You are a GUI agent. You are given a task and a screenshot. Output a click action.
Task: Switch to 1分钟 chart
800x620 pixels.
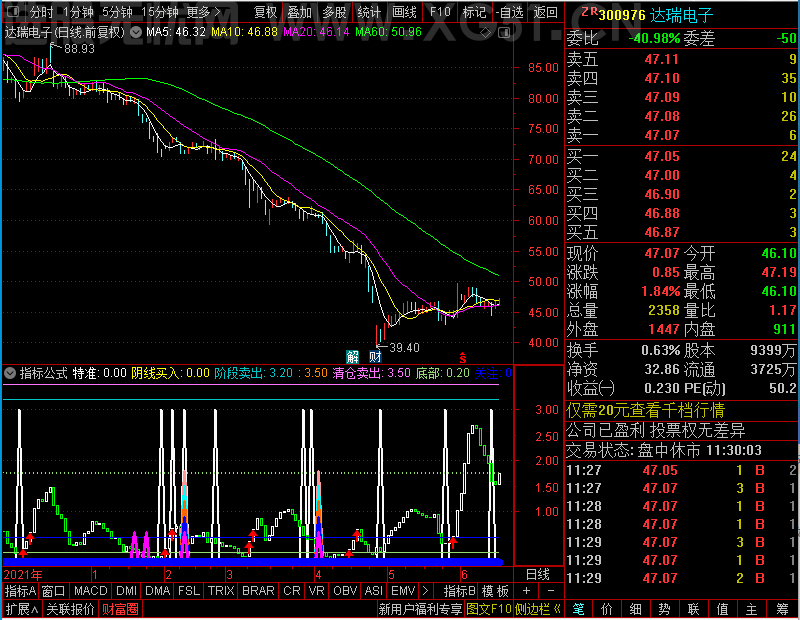pyautogui.click(x=78, y=11)
